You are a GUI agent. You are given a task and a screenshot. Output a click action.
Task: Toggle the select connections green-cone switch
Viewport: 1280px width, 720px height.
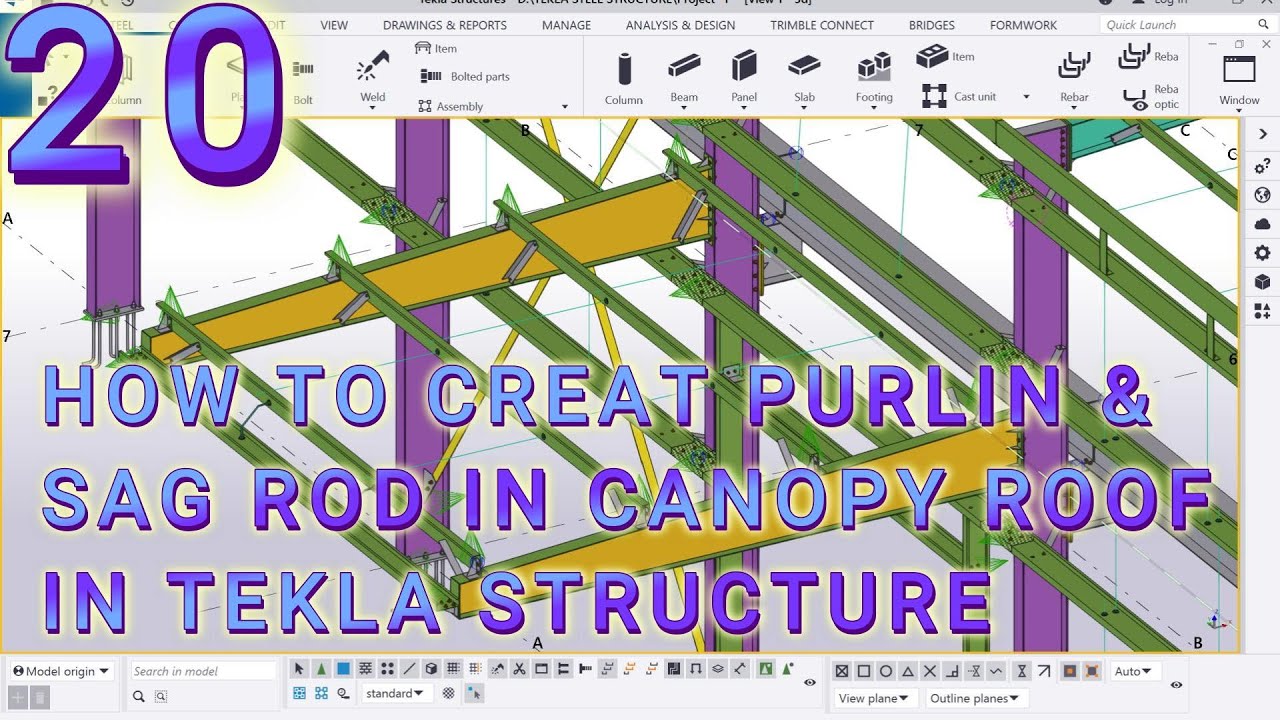pyautogui.click(x=321, y=669)
